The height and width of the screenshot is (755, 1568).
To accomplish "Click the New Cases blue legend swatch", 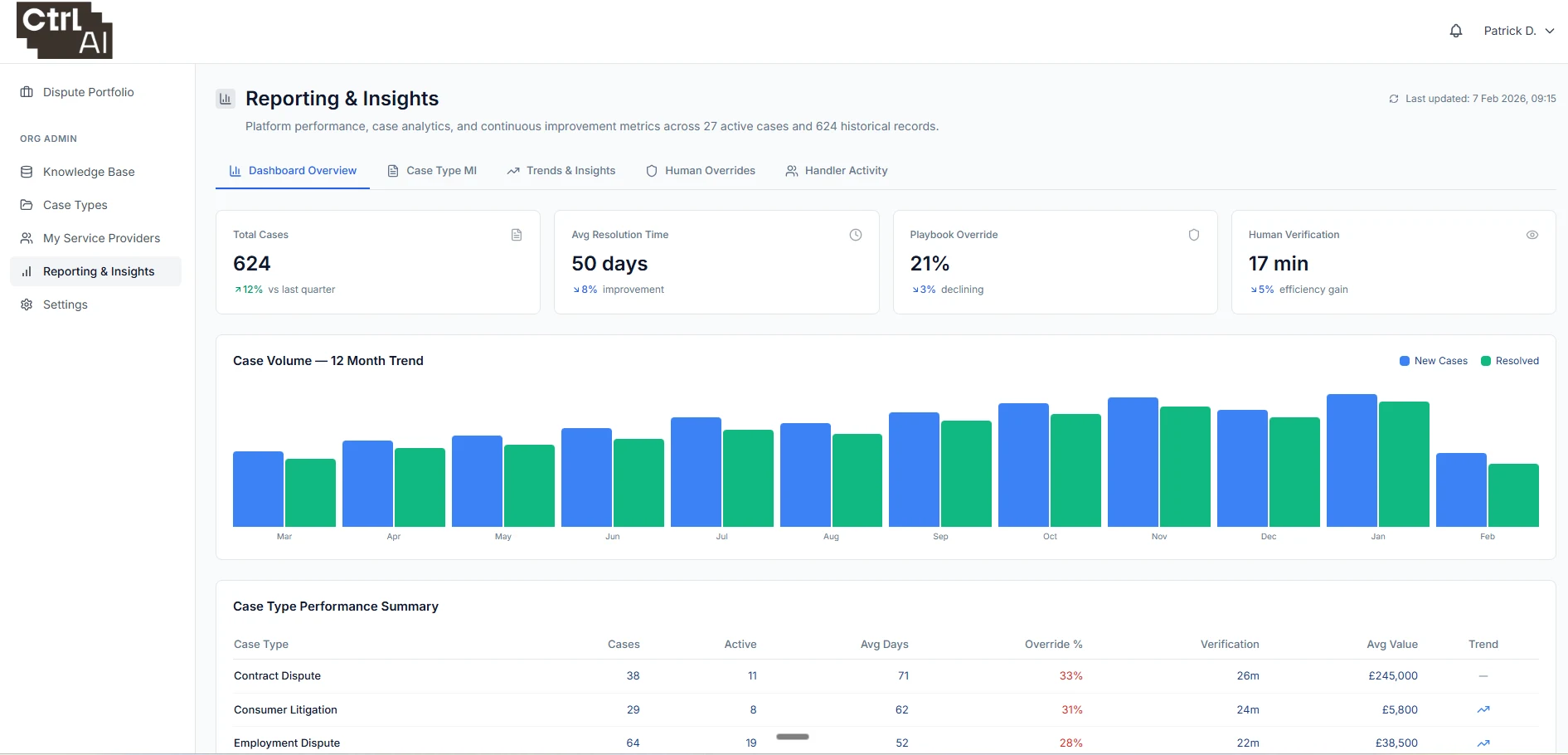I will coord(1405,361).
